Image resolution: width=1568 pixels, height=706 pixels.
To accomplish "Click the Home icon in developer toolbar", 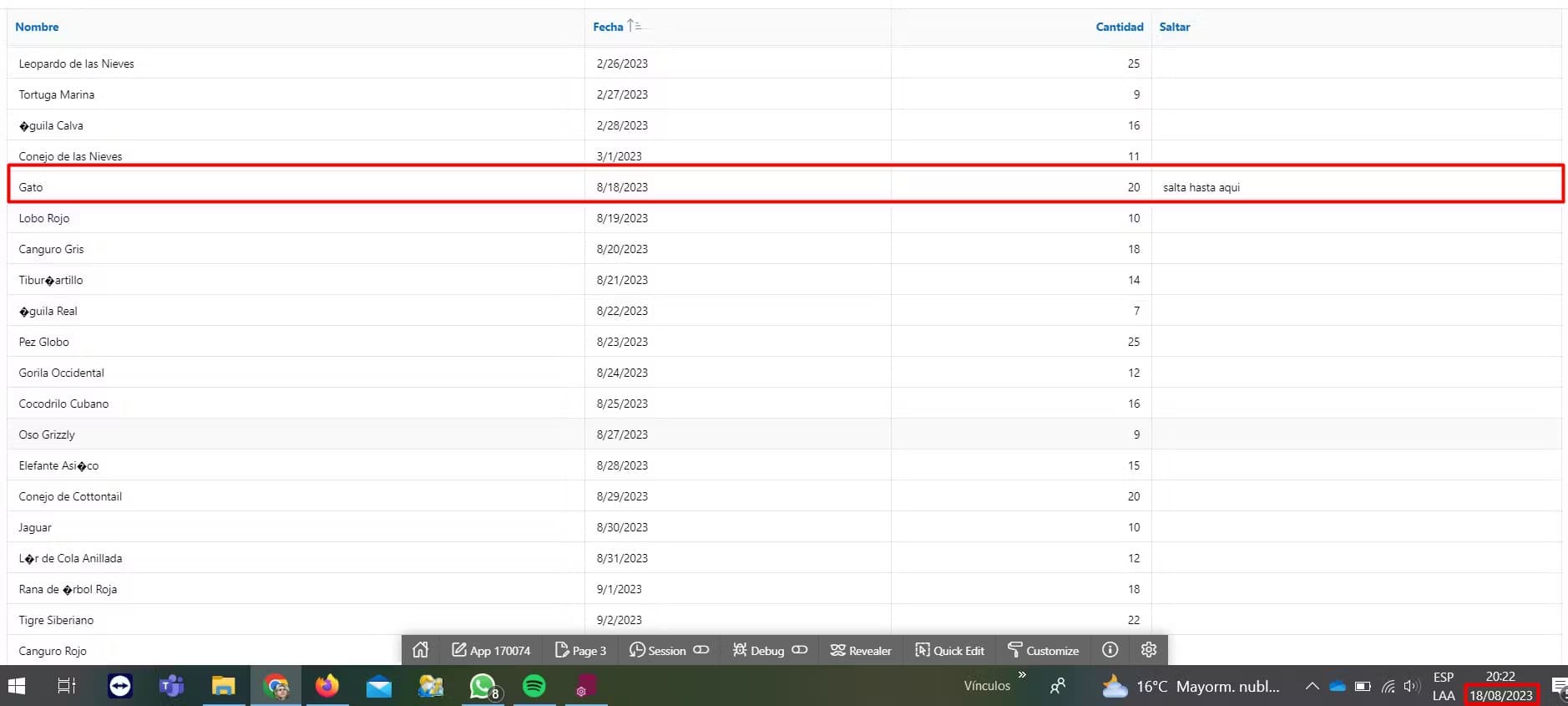I will tap(420, 650).
